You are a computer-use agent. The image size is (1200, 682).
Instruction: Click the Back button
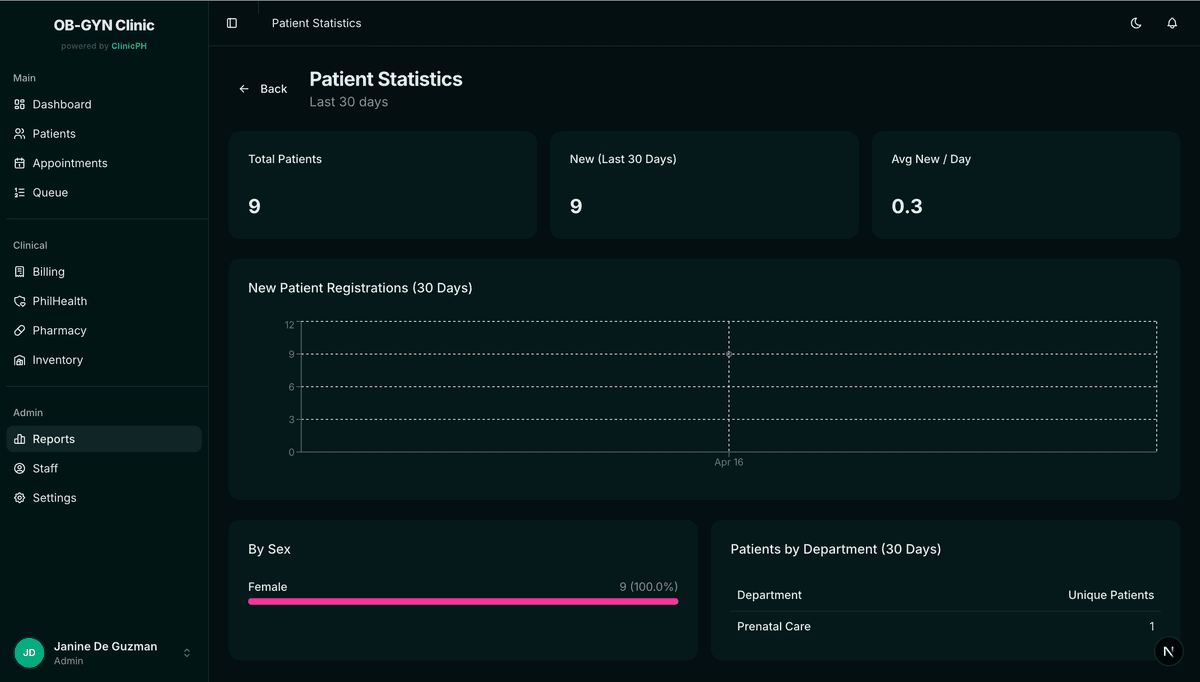(263, 88)
